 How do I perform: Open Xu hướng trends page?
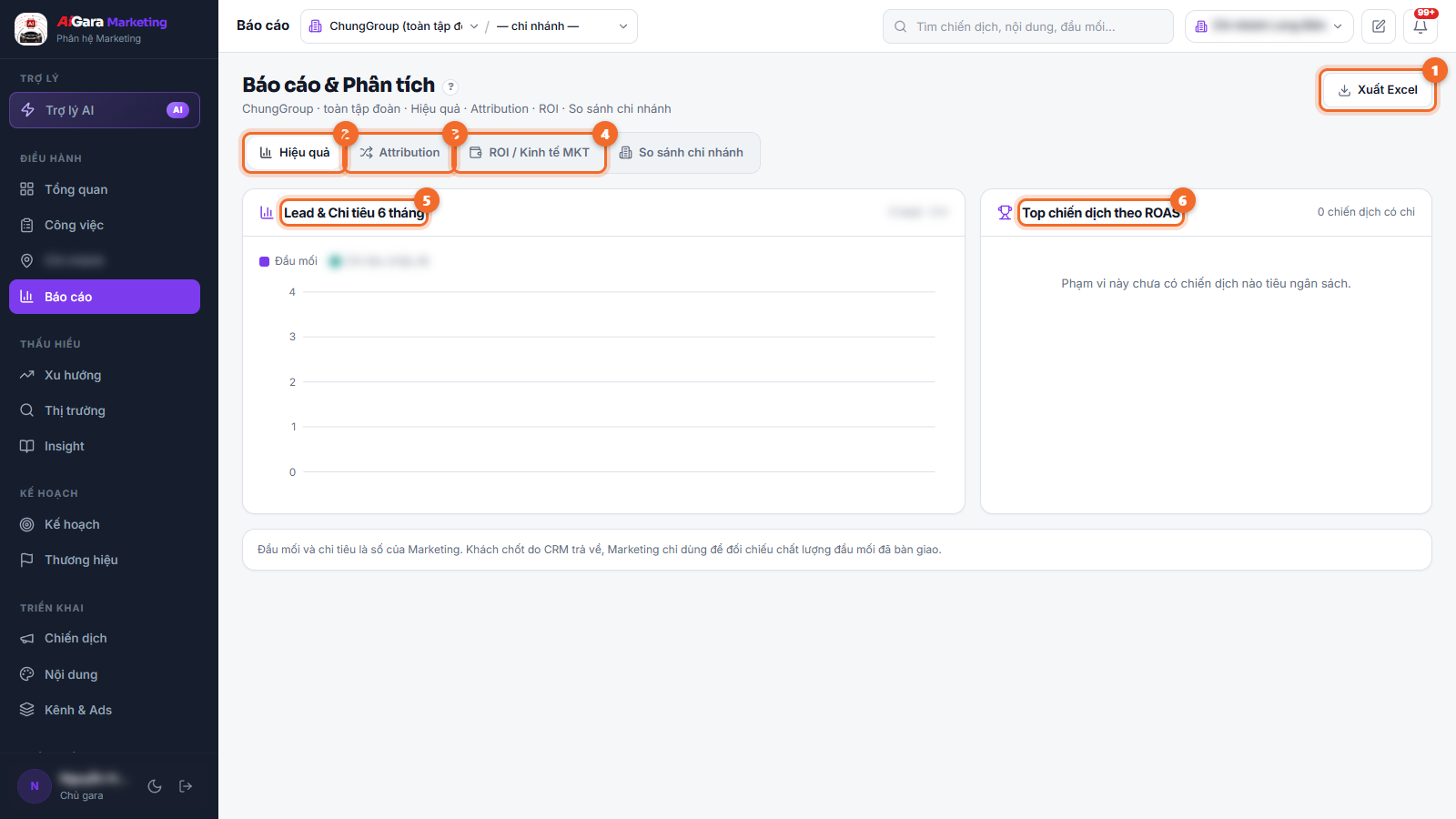(105, 375)
